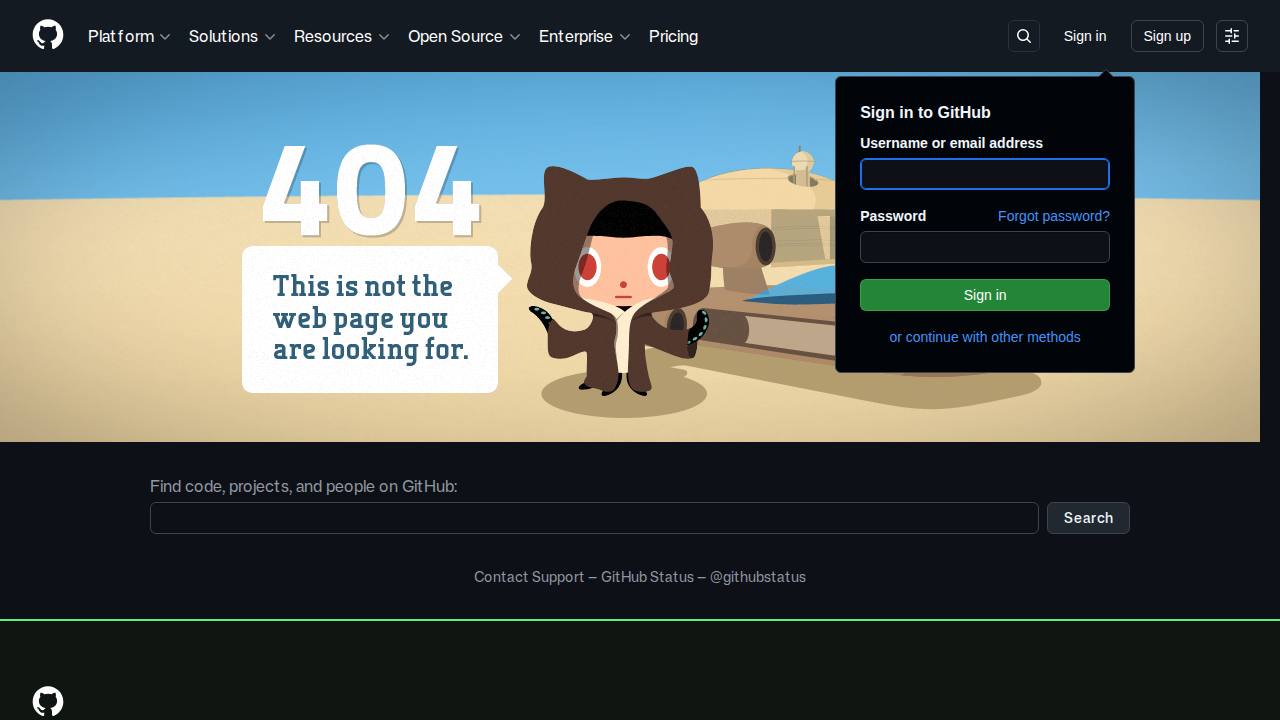Expand the Solutions dropdown menu
Image resolution: width=1280 pixels, height=720 pixels.
[232, 36]
